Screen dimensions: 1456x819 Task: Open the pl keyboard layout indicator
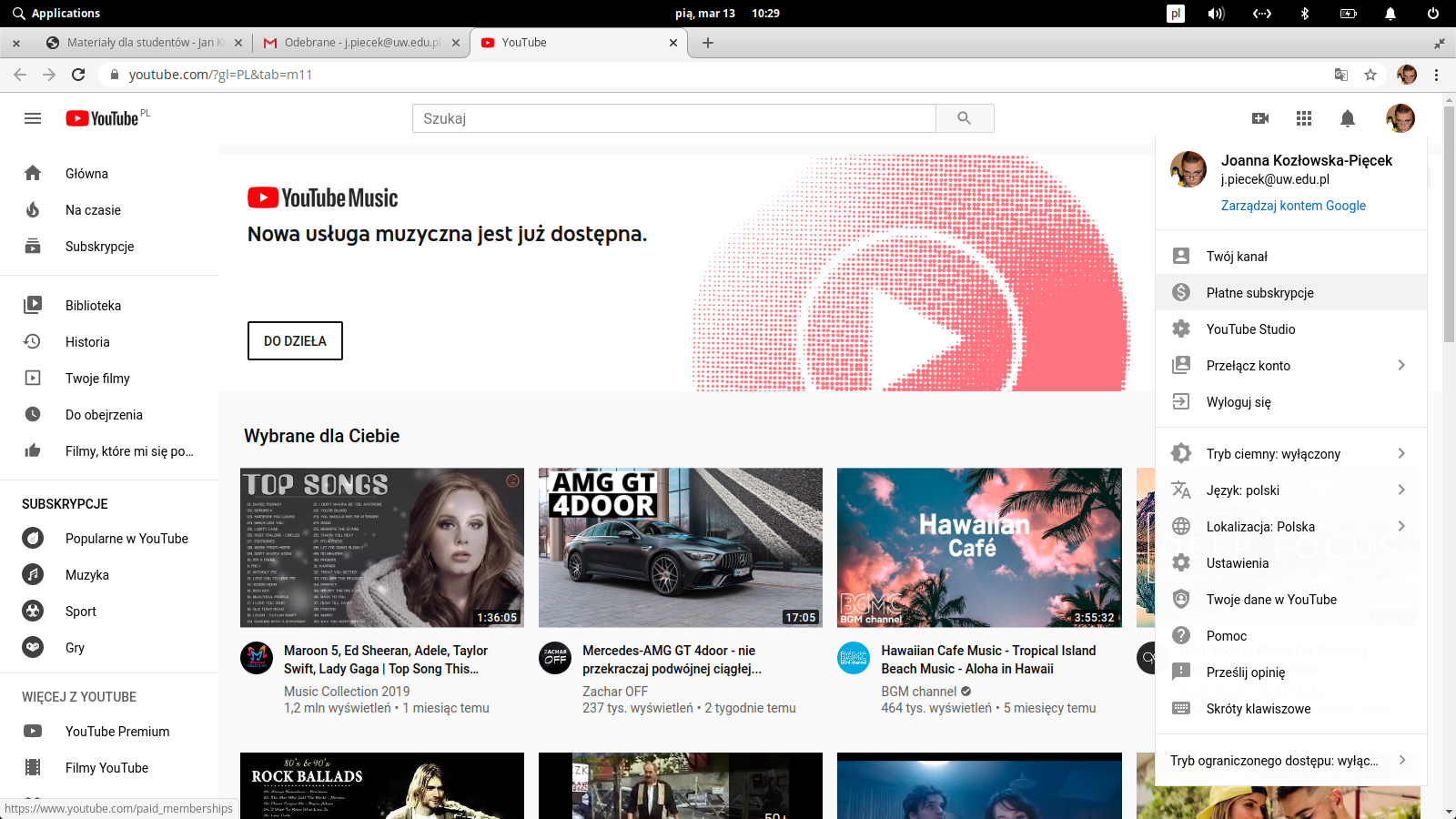coord(1176,13)
